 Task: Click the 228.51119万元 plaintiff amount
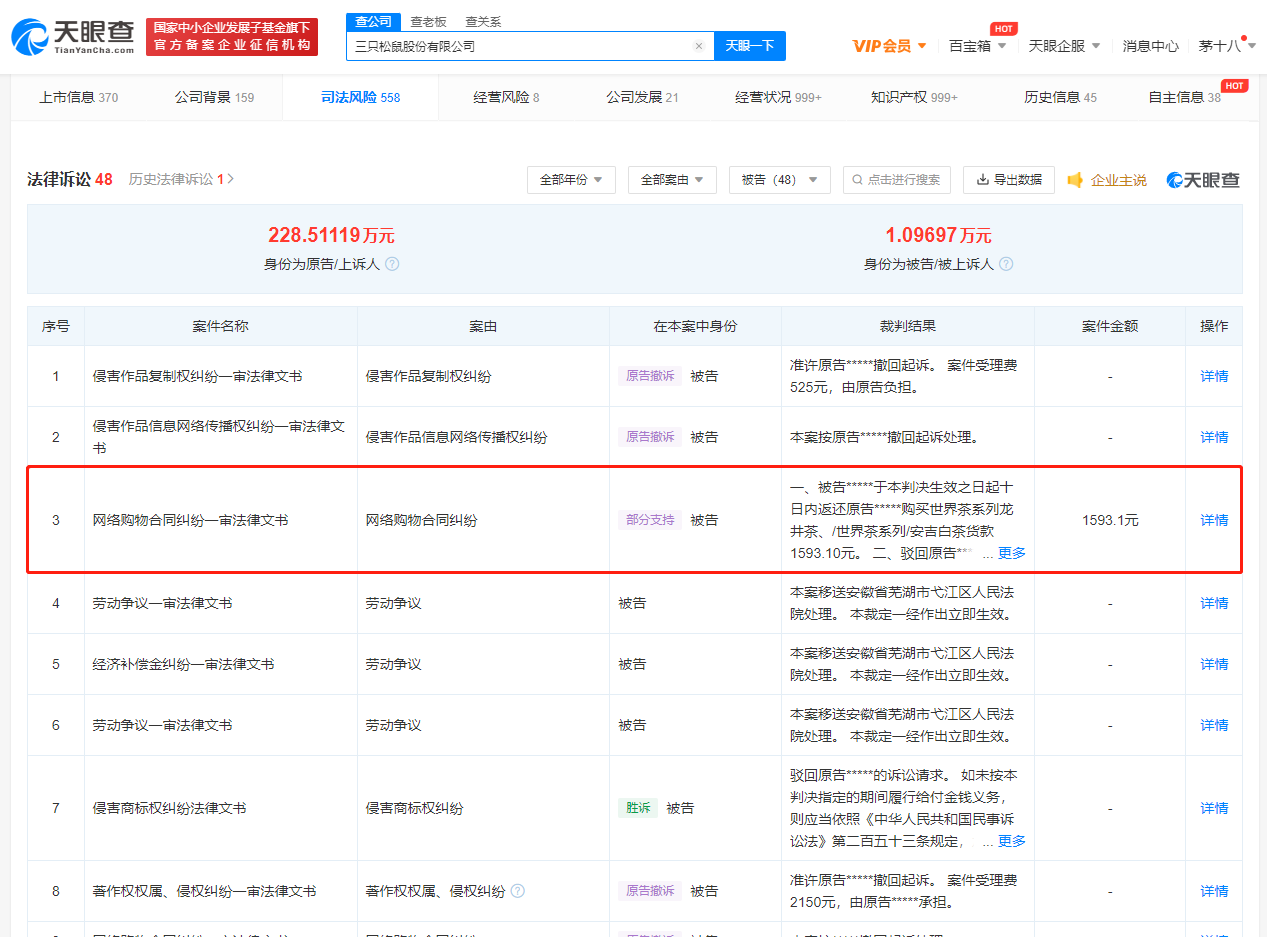click(x=331, y=236)
